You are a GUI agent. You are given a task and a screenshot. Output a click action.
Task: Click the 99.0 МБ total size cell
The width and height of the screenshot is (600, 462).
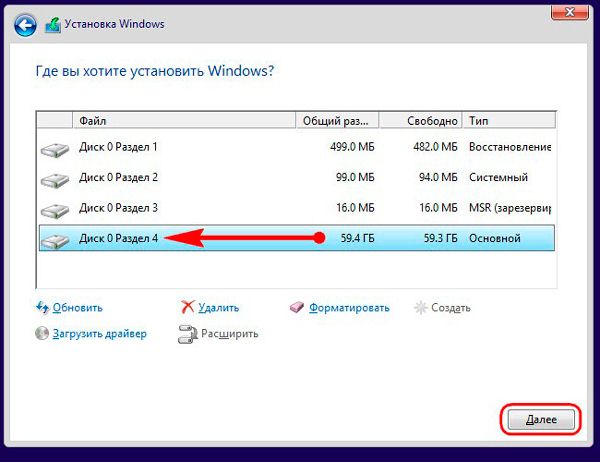[355, 177]
